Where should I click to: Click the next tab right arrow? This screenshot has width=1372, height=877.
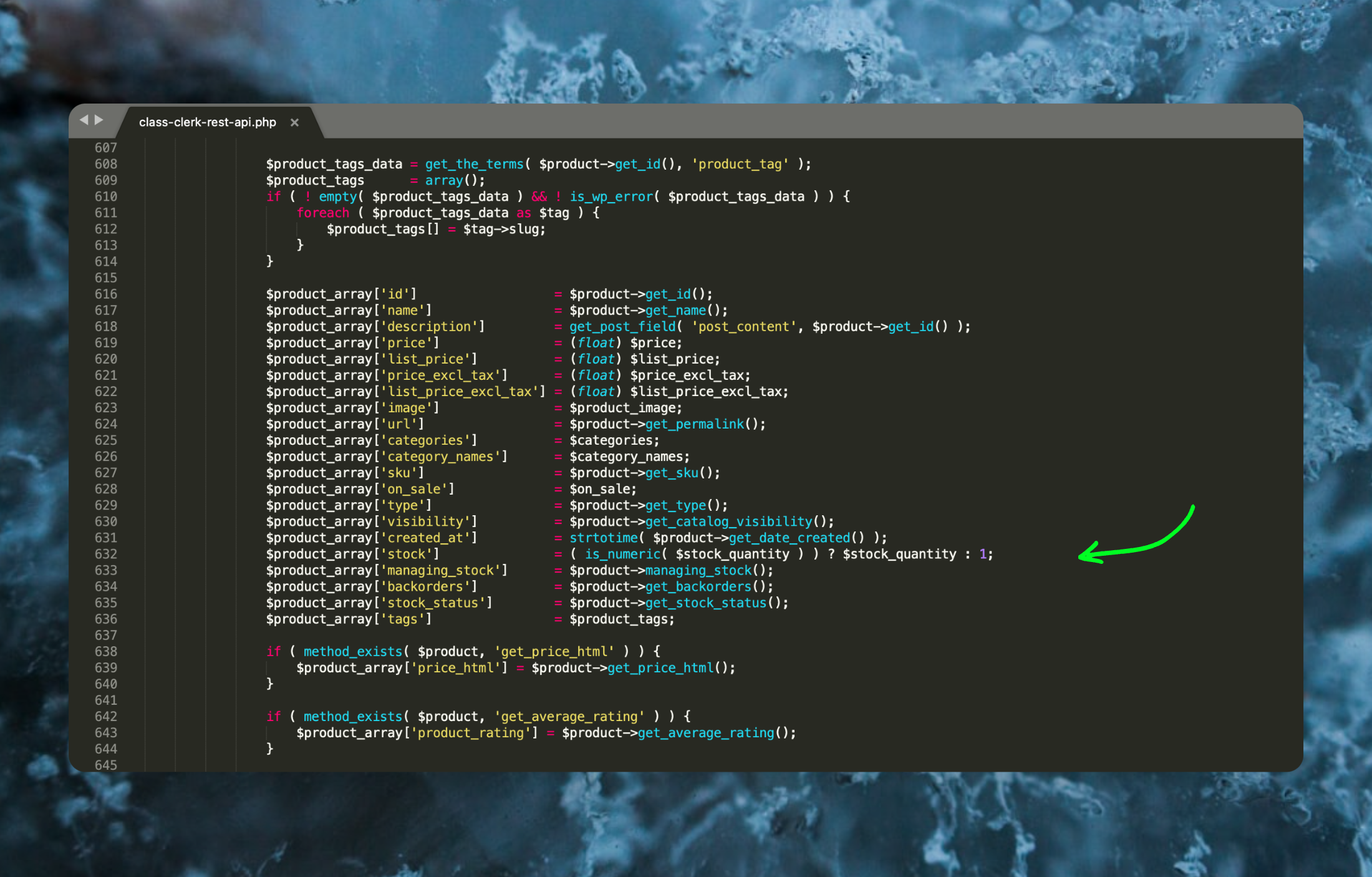(99, 120)
